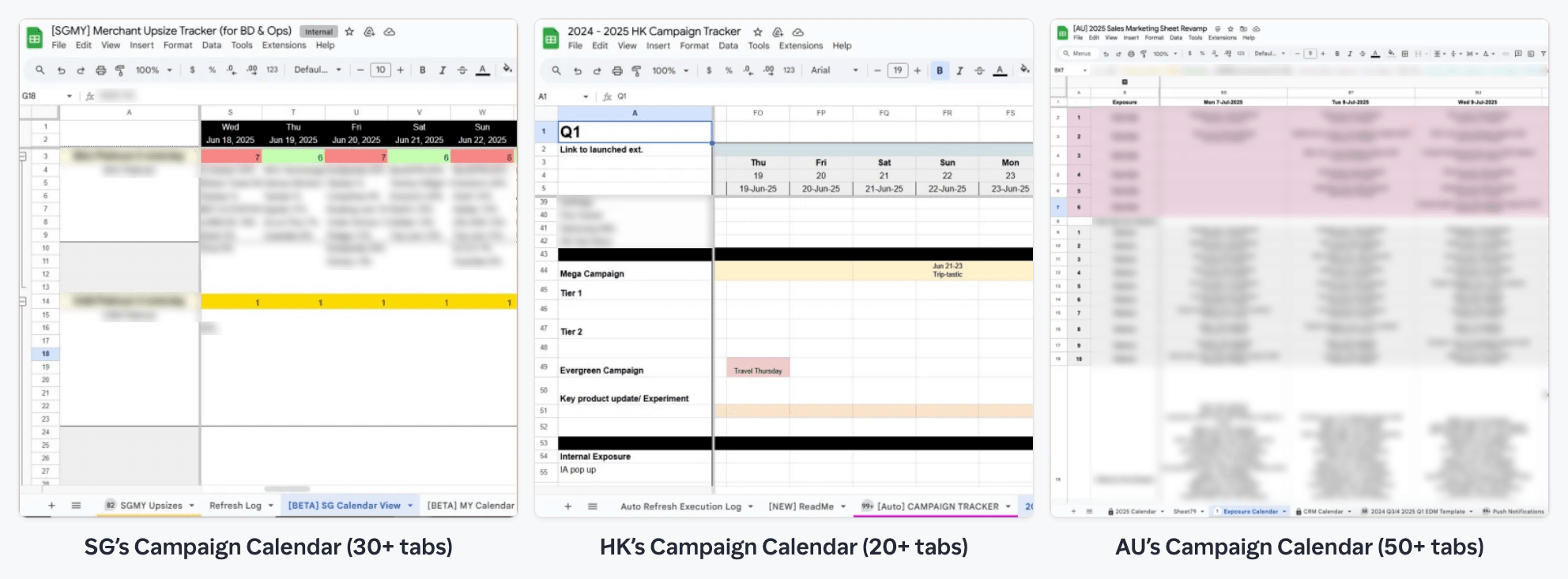Click borders icon in AU sheet toolbar
1568x579 pixels.
[x=1404, y=54]
